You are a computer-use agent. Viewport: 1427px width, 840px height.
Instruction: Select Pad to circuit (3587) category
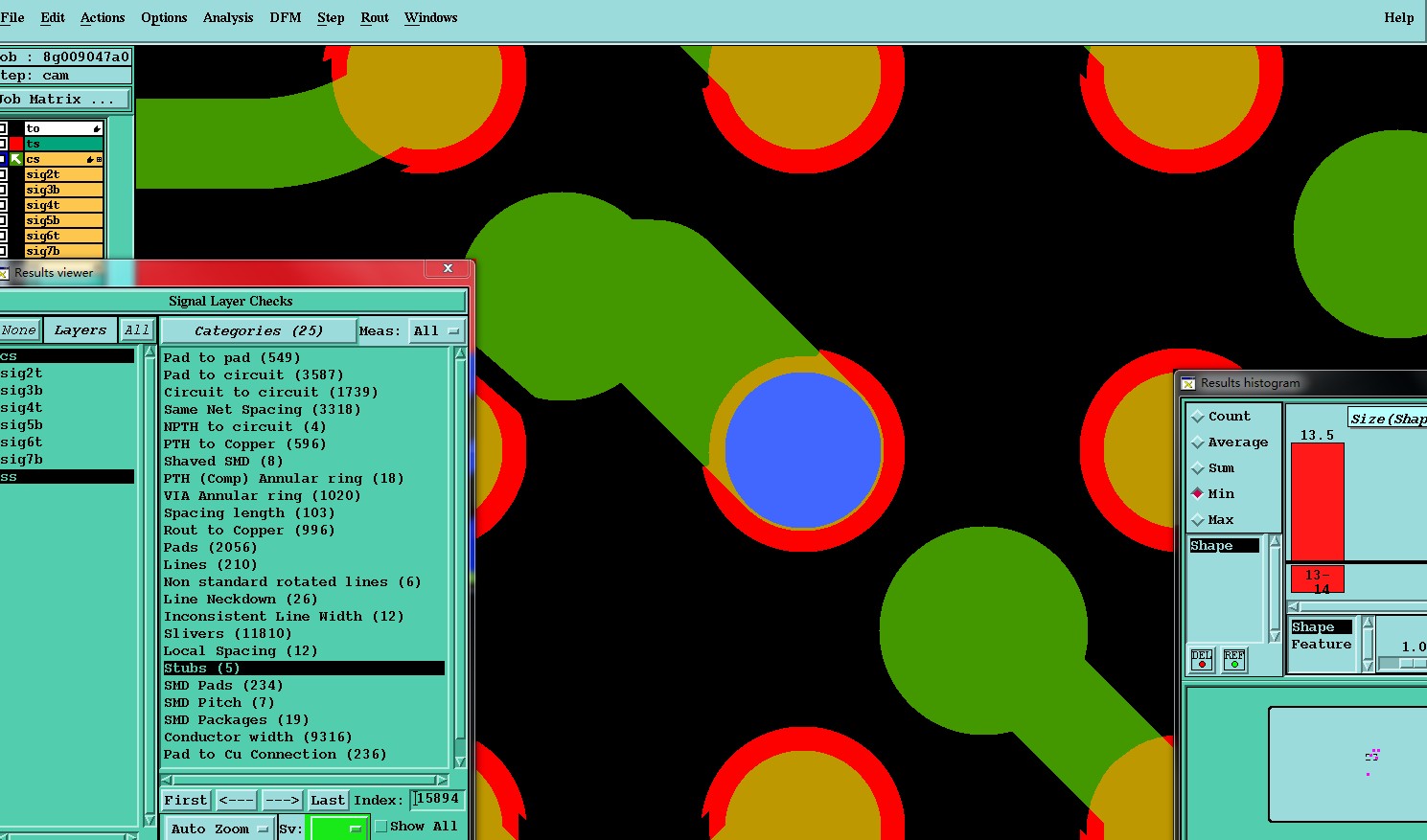tap(253, 375)
